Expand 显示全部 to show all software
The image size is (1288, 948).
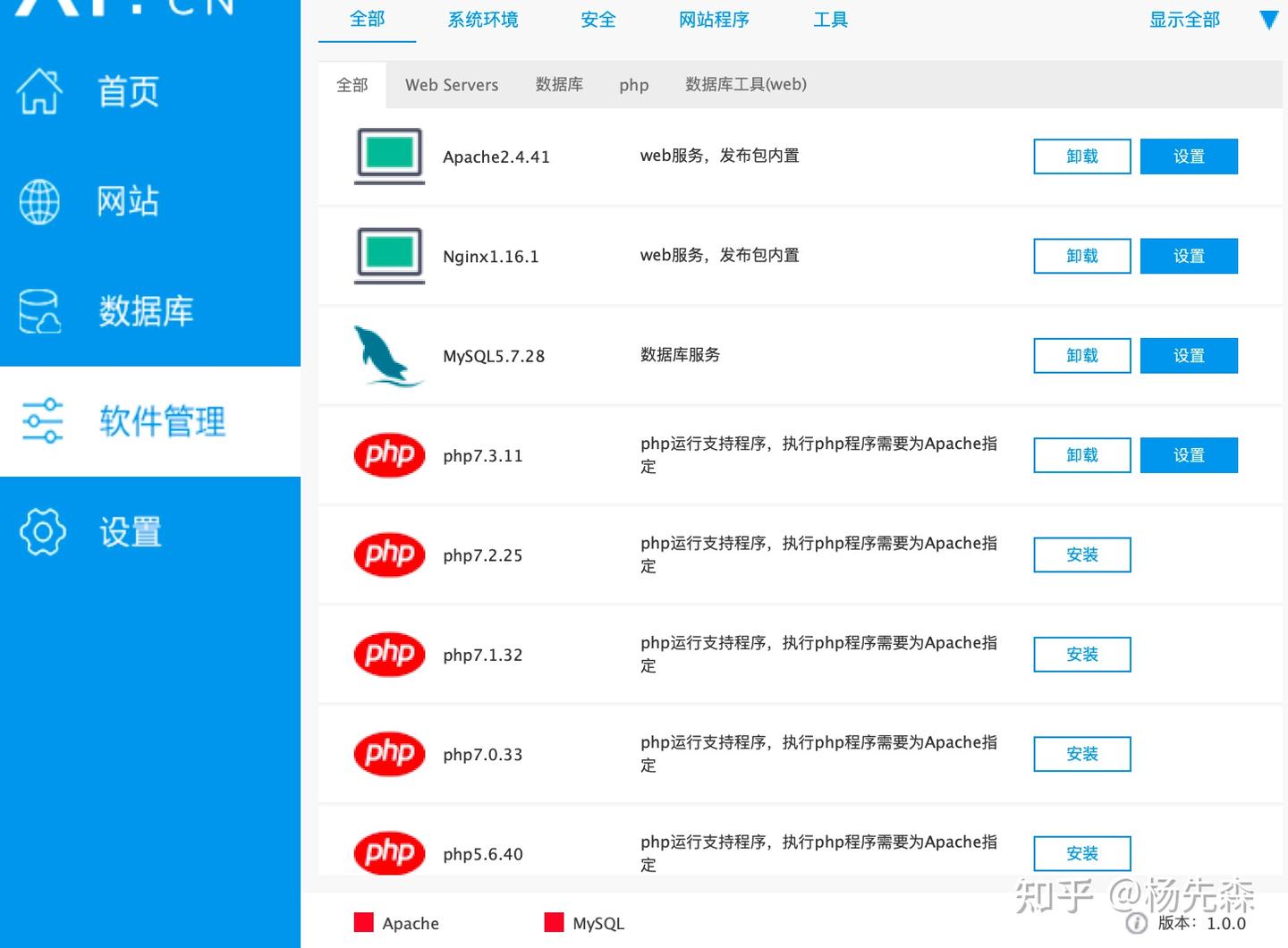point(1184,19)
